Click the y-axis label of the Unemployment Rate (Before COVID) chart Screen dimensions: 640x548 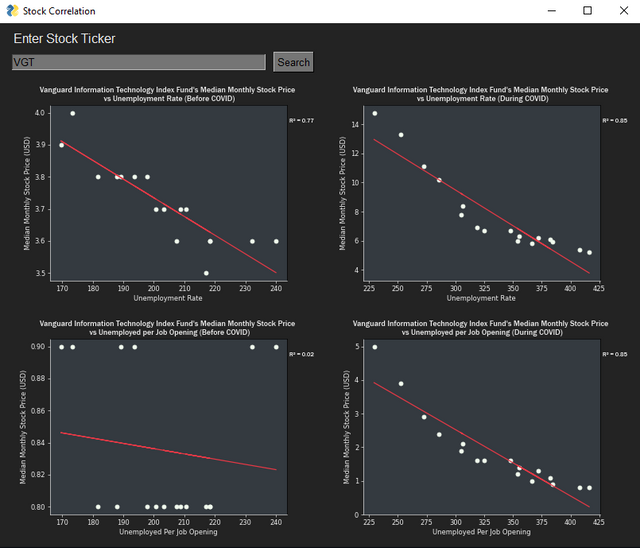(27, 193)
